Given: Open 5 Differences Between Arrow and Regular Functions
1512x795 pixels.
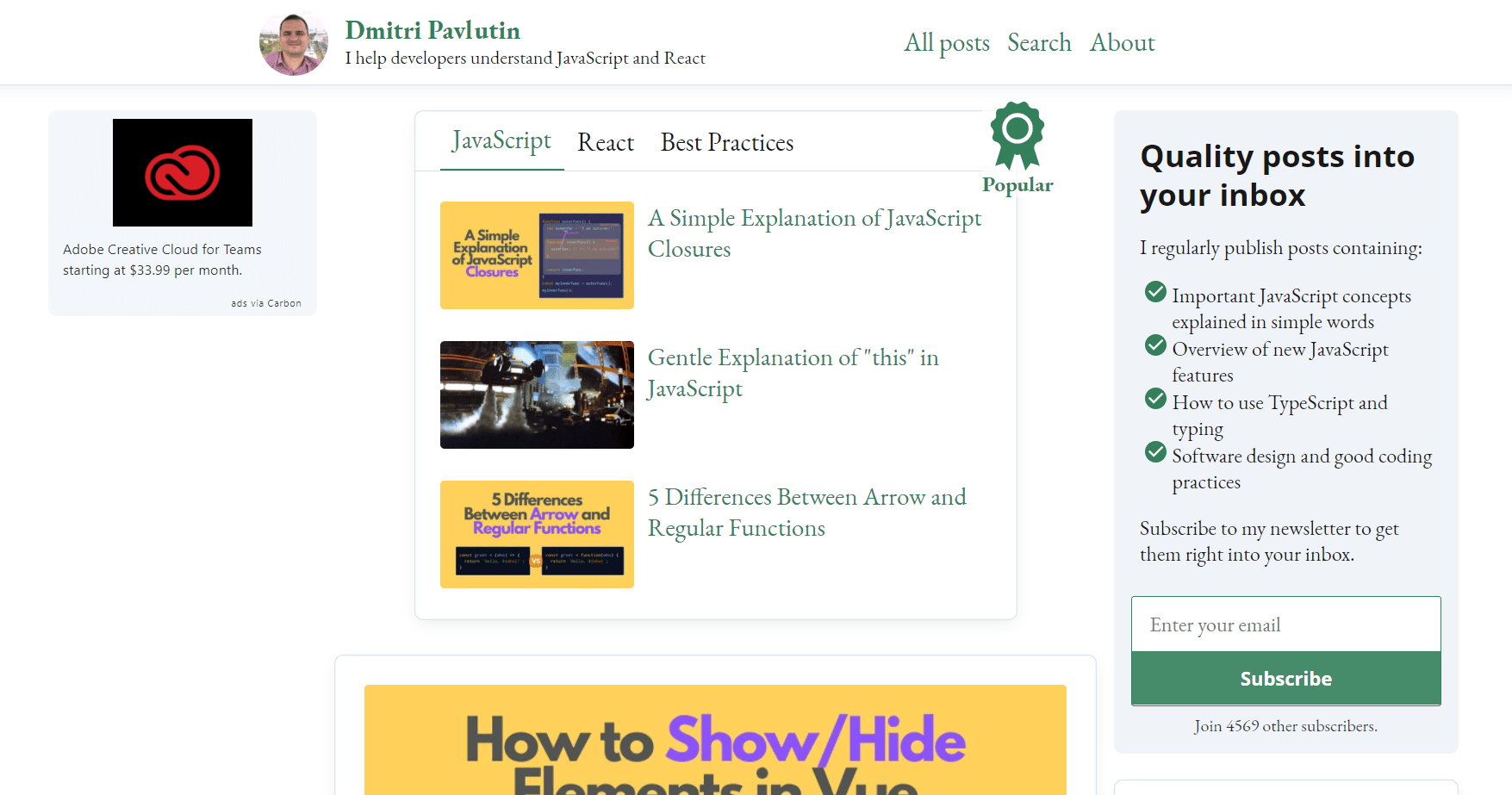Looking at the screenshot, I should (806, 512).
